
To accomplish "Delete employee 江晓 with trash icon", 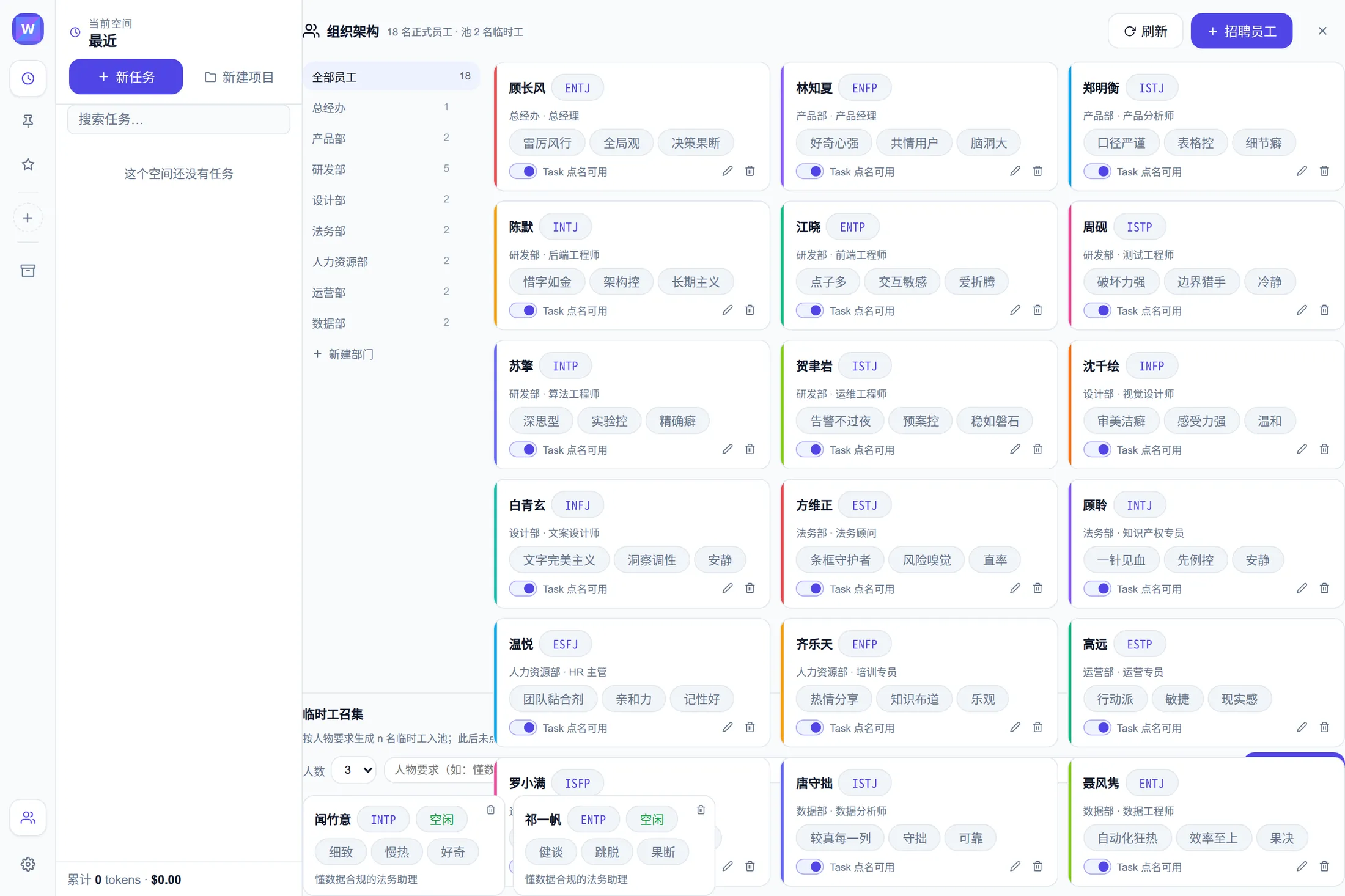I will 1037,310.
